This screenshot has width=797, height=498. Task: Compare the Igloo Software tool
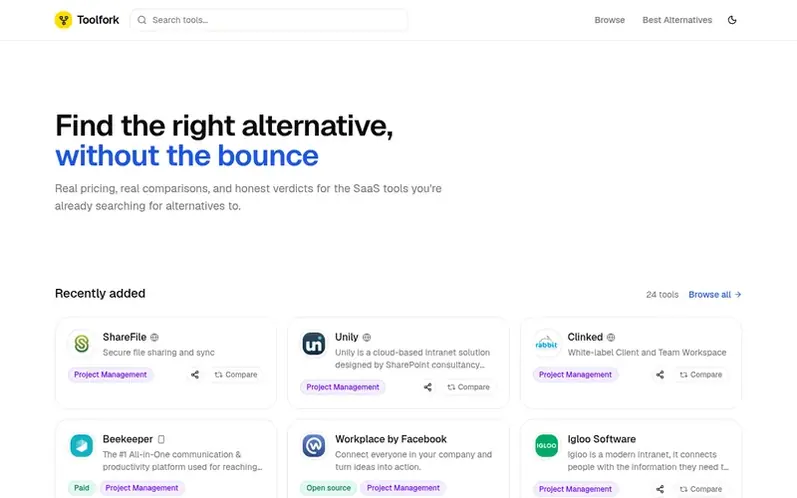point(701,489)
